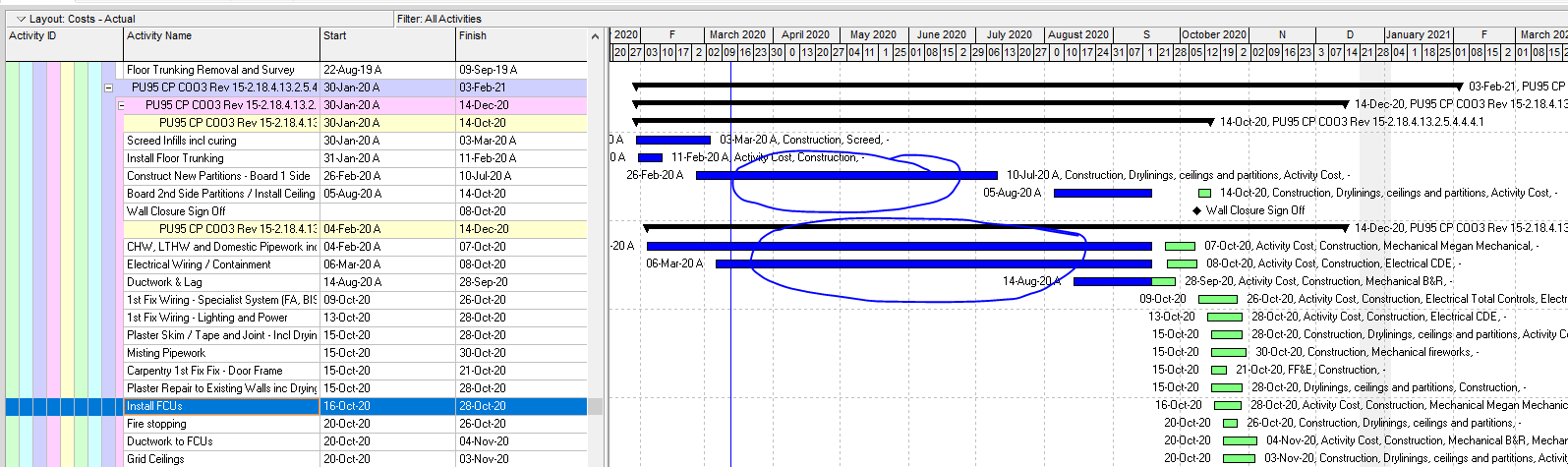Viewport: 1568px width, 467px height.
Task: Click the Gantt bar starting 14-Aug-20 A
Action: click(x=1124, y=281)
